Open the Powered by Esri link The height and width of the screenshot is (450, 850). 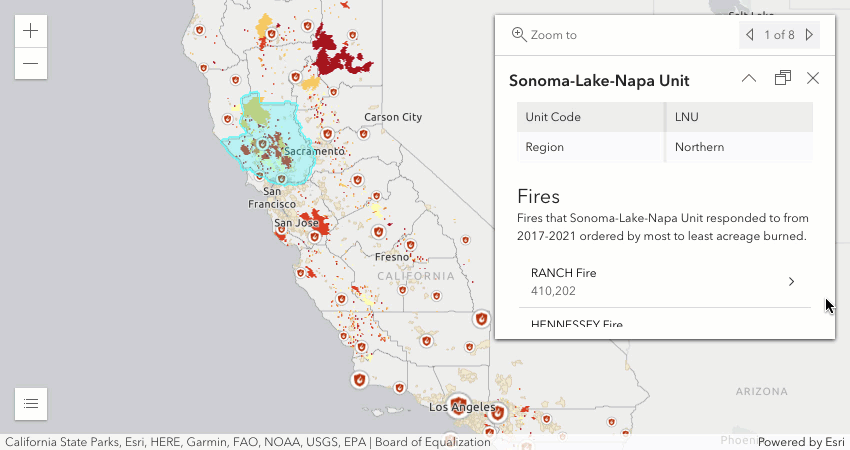802,441
